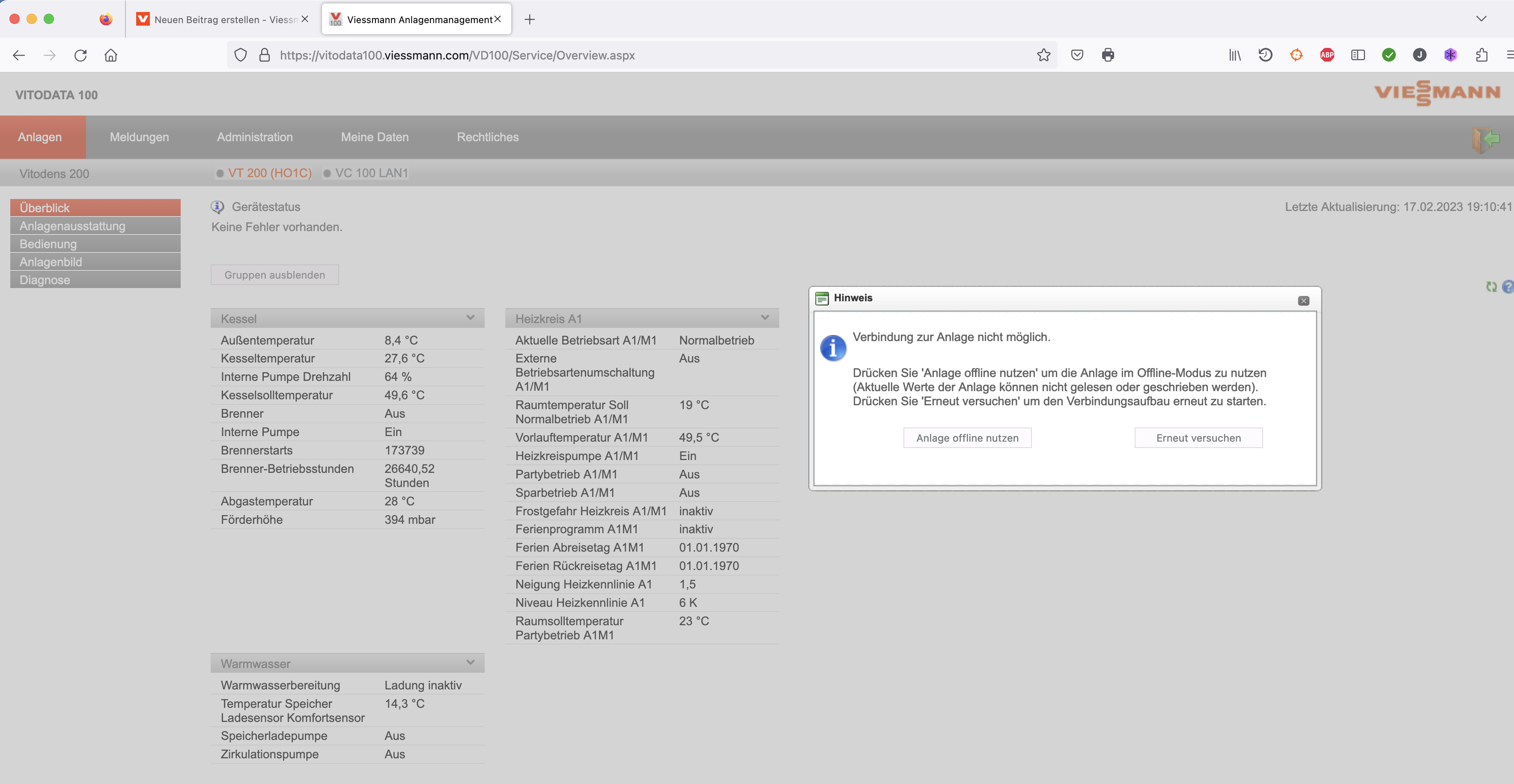The width and height of the screenshot is (1514, 784).
Task: Open Bedienung in the sidebar
Action: coord(95,244)
